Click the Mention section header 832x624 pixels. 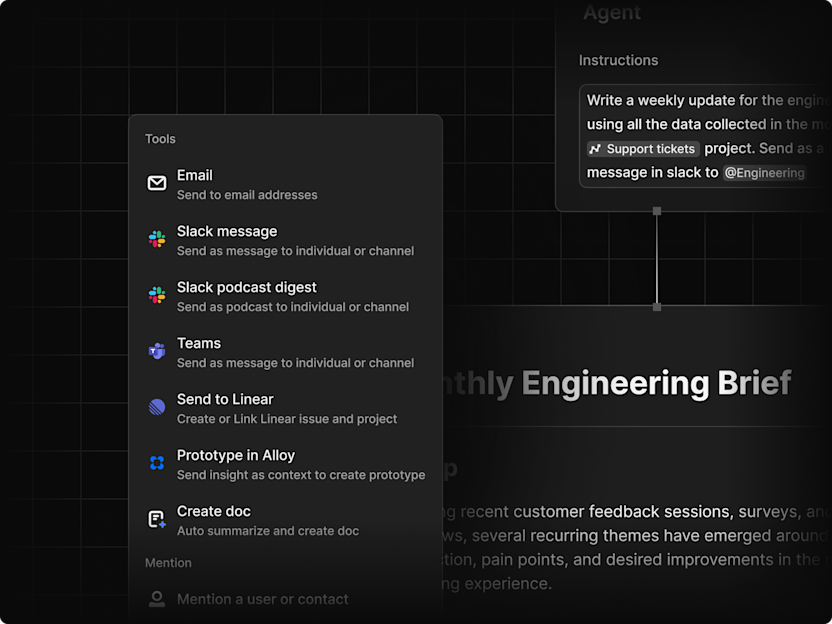(x=168, y=563)
